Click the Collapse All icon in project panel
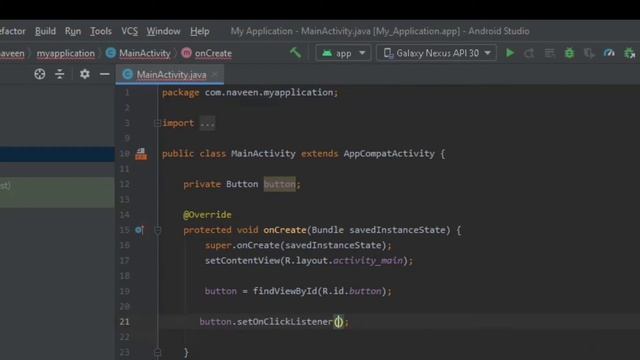 coord(60,74)
